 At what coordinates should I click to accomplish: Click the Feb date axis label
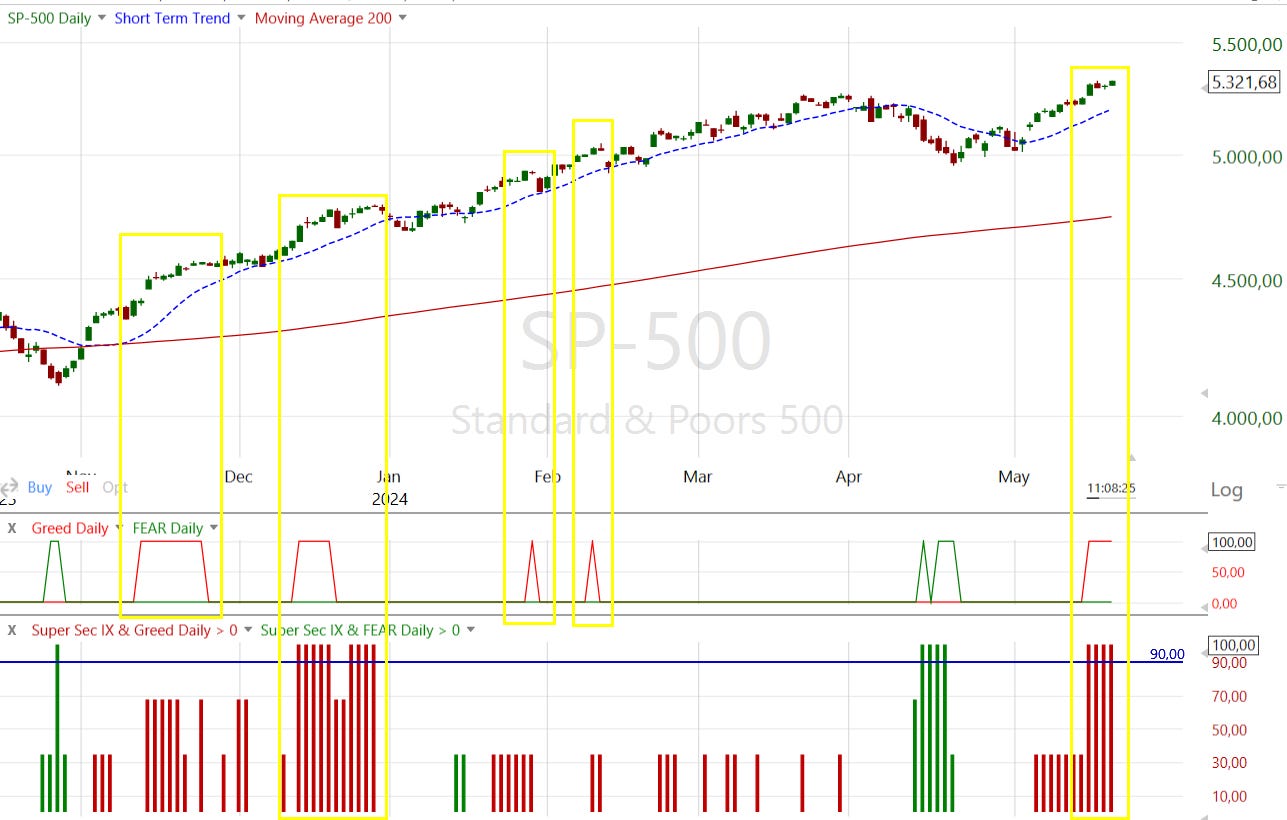point(547,477)
